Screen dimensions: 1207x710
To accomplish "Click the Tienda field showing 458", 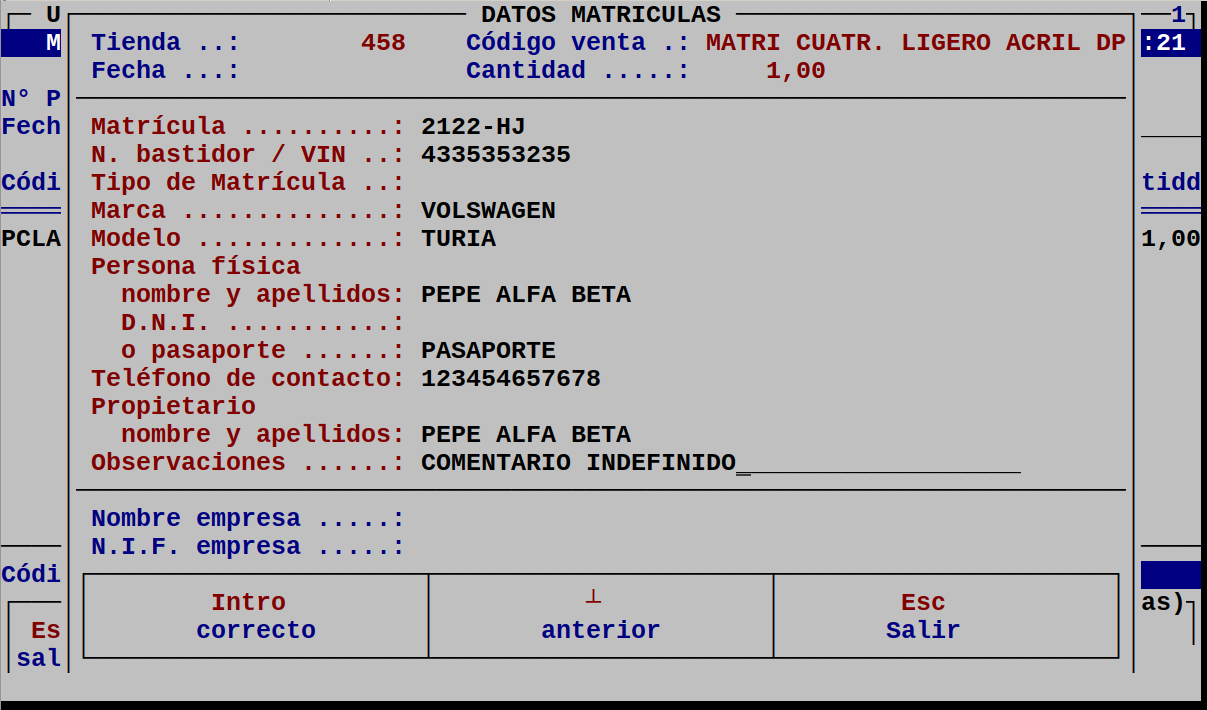I will (386, 42).
